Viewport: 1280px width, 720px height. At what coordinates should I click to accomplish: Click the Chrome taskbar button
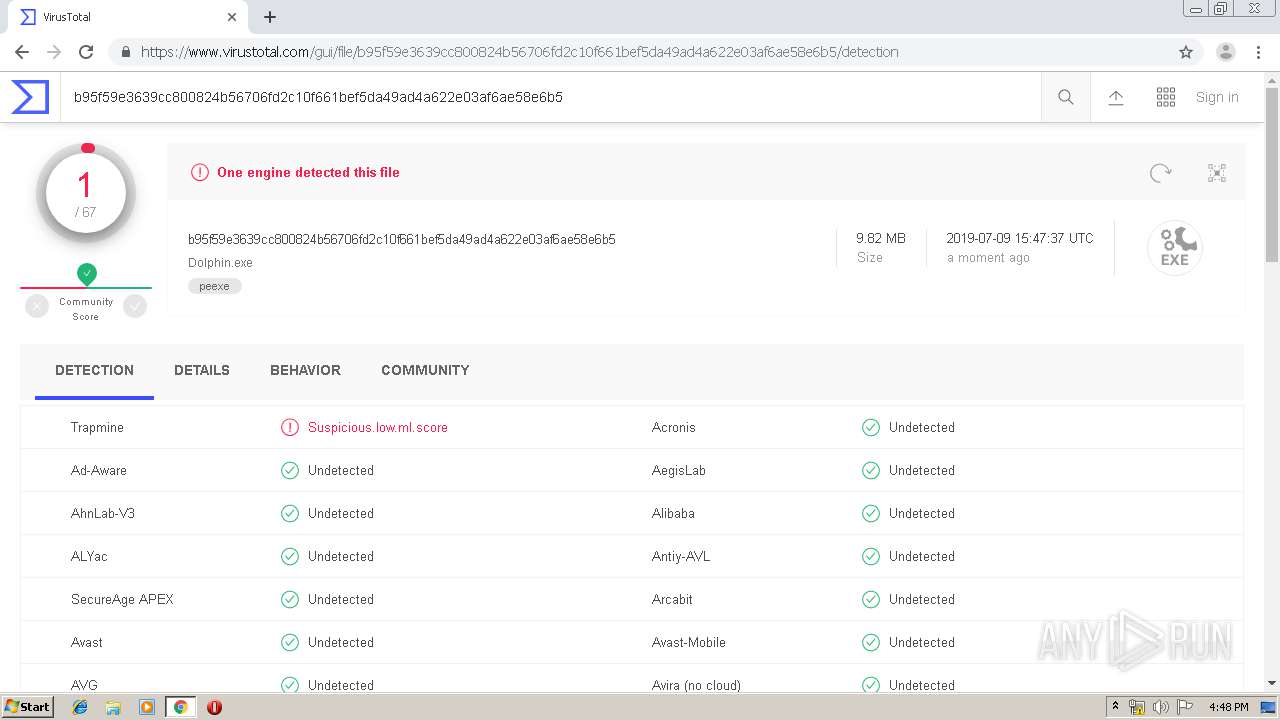pyautogui.click(x=180, y=707)
